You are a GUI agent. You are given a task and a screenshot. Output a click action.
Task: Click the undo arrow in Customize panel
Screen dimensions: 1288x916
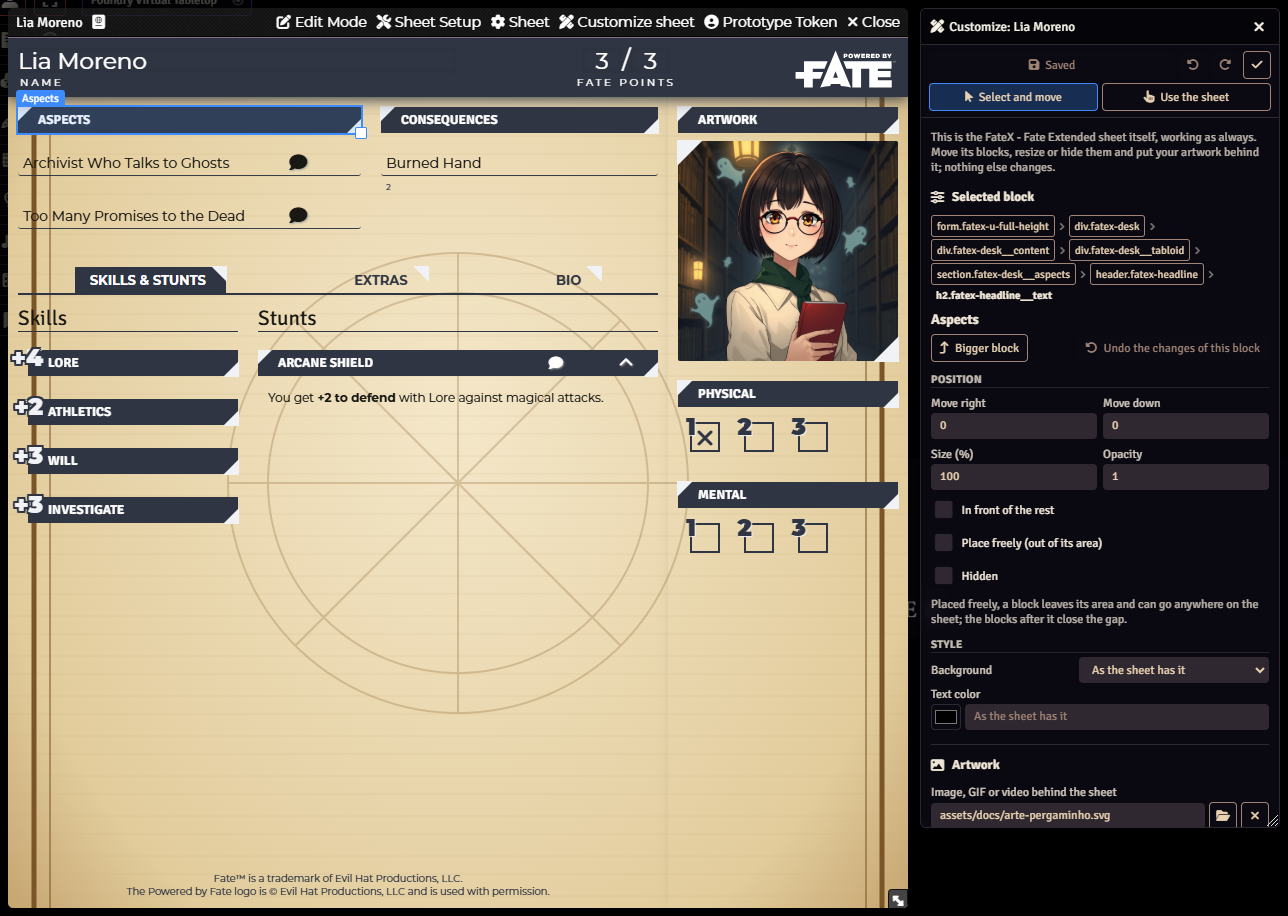coord(1192,65)
